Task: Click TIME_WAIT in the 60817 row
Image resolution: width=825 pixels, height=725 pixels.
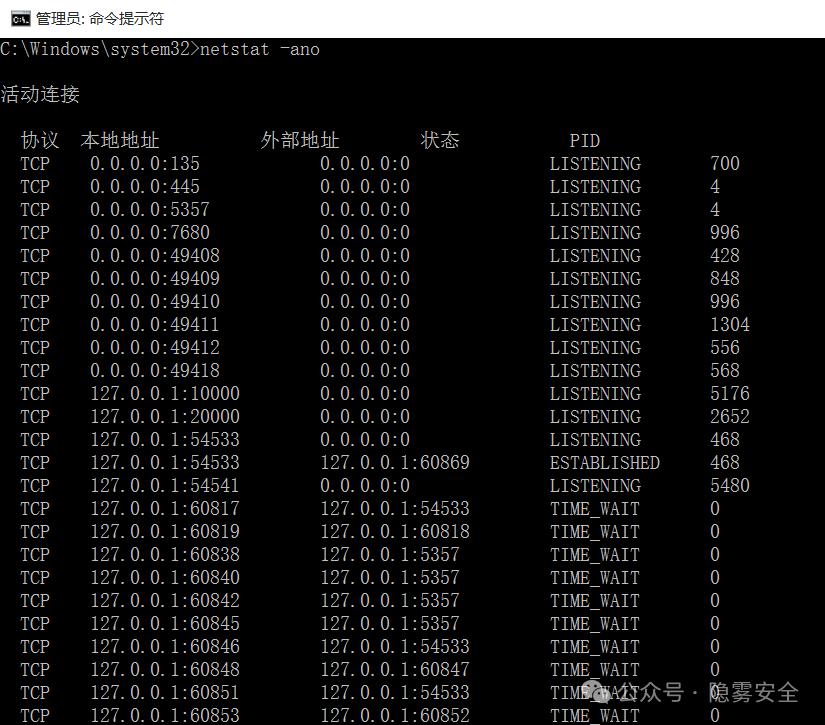Action: (595, 508)
